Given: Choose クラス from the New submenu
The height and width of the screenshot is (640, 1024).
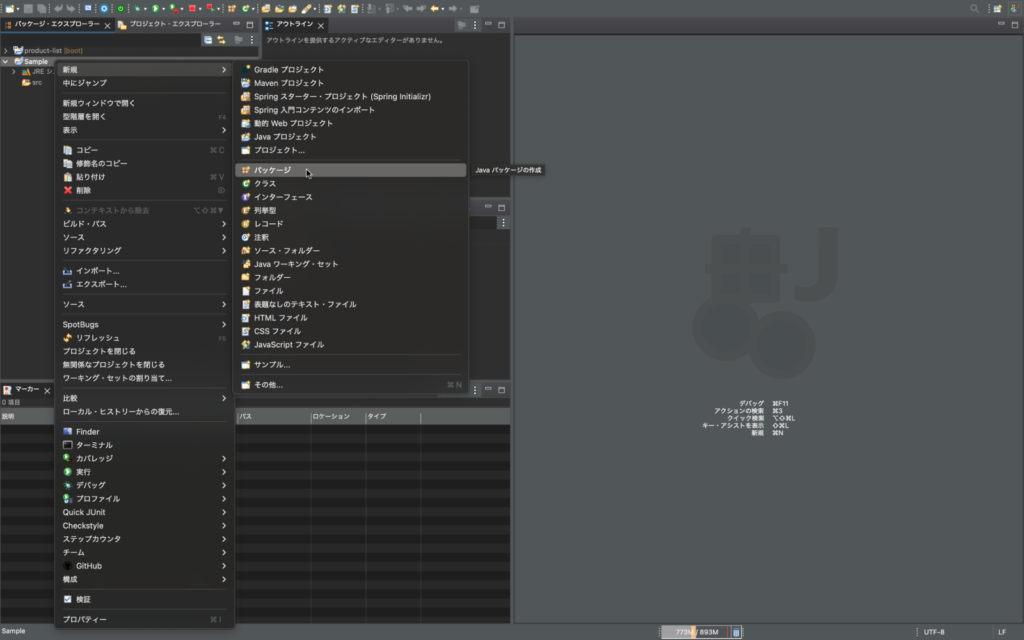Looking at the screenshot, I should point(265,184).
